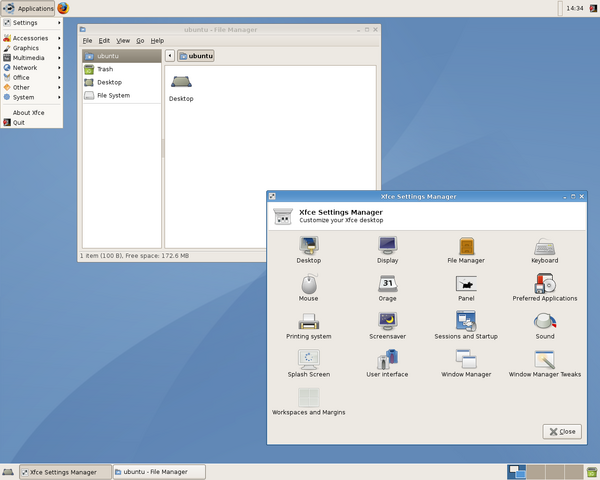
Task: Open the Mouse settings icon
Action: pyautogui.click(x=308, y=284)
